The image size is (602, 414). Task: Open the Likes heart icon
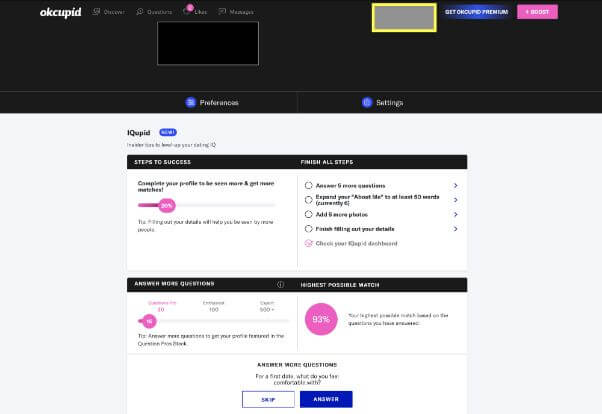(x=188, y=11)
